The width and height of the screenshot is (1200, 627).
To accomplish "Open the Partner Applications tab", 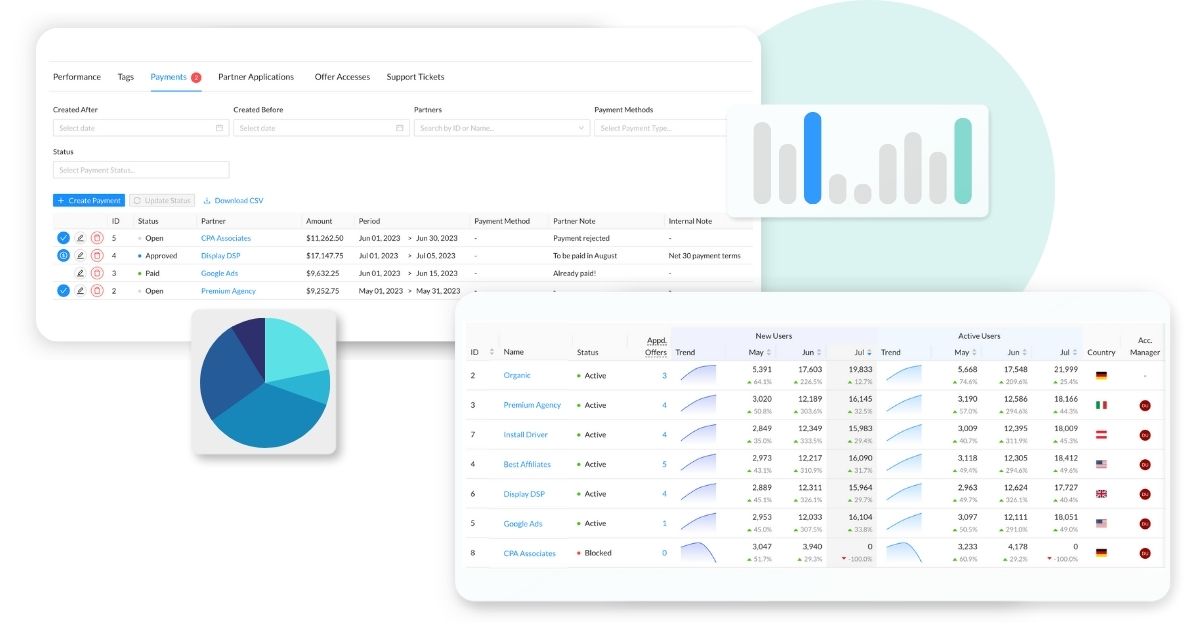I will (x=256, y=77).
